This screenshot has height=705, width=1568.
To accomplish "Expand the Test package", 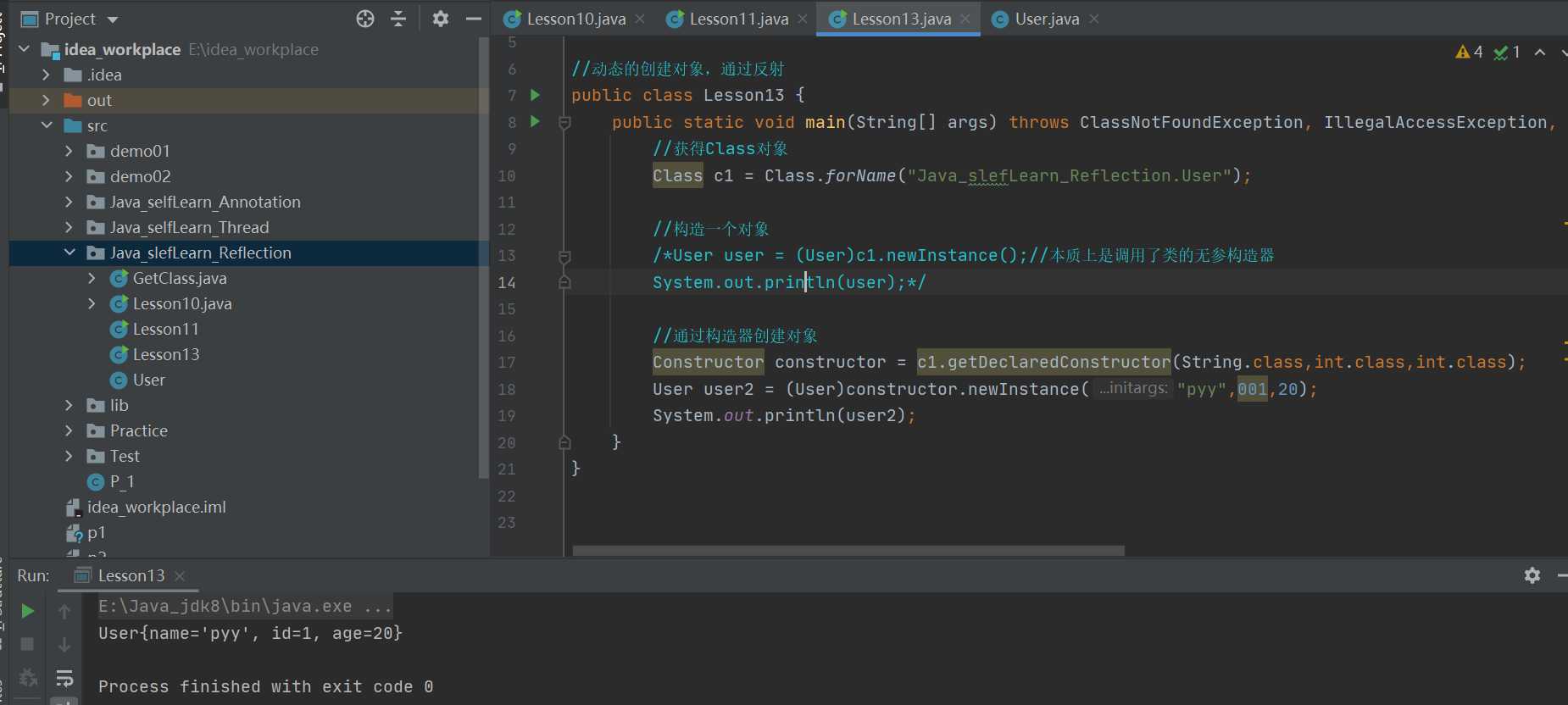I will [70, 456].
